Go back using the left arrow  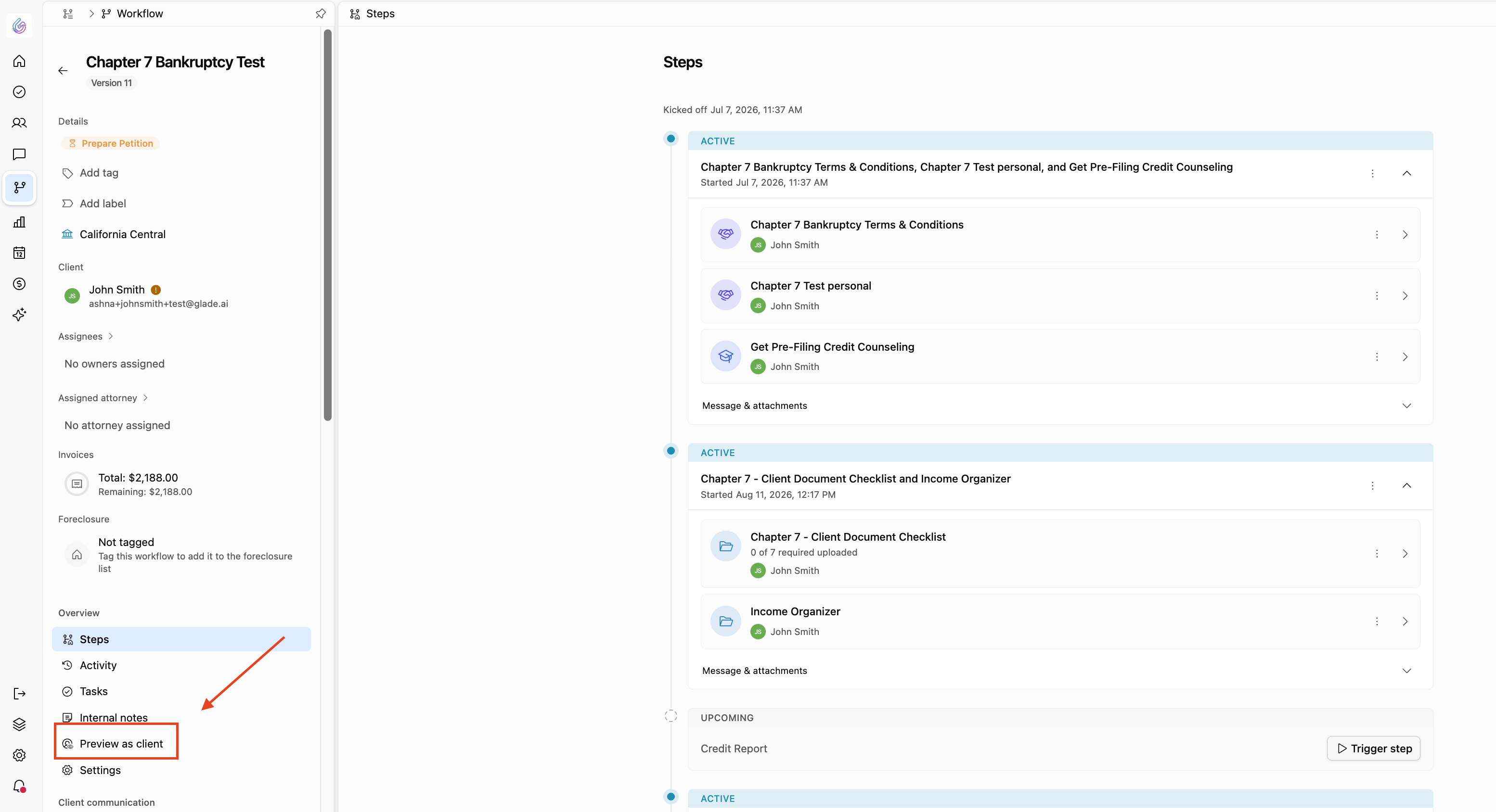pyautogui.click(x=63, y=71)
